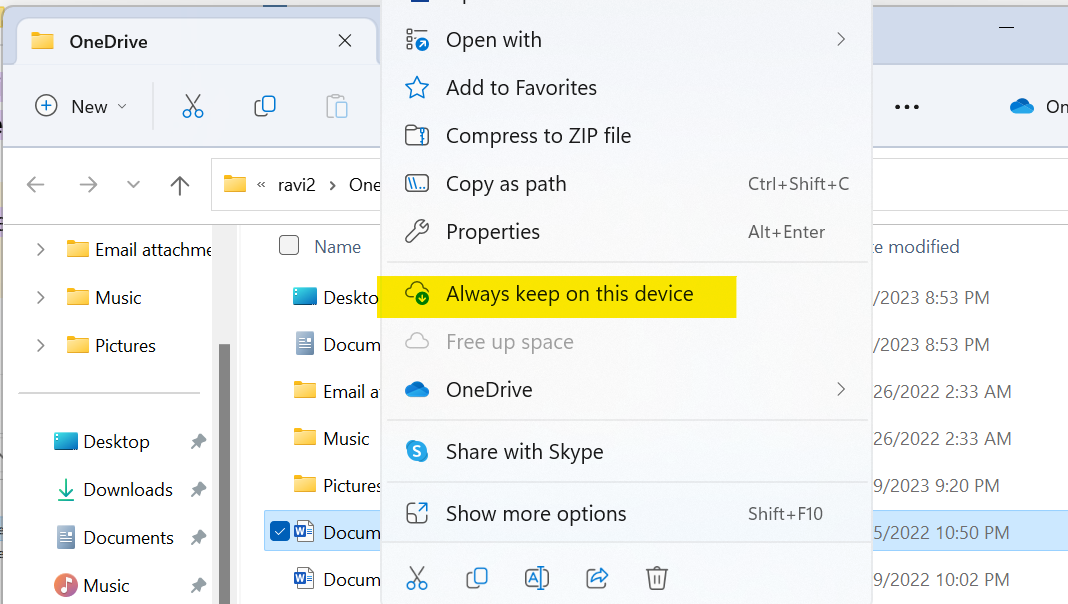Open the New dropdown menu

tap(81, 106)
